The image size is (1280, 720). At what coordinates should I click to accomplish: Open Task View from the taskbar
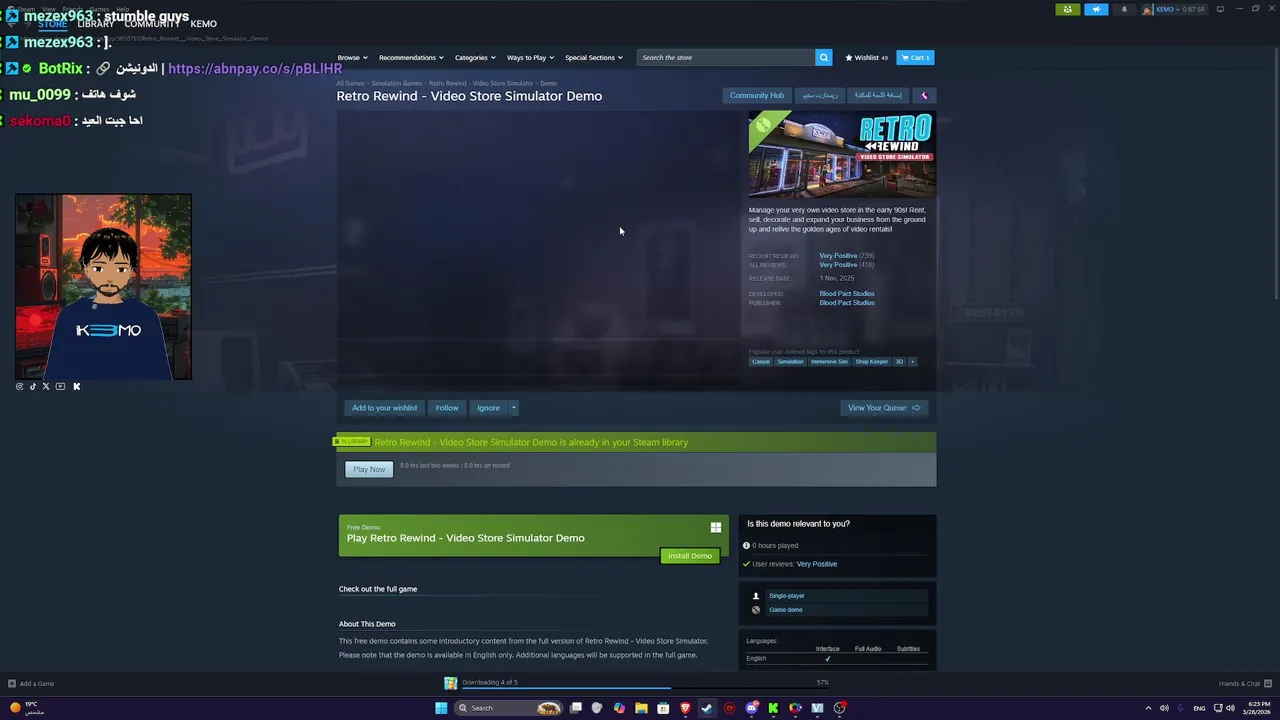point(576,708)
